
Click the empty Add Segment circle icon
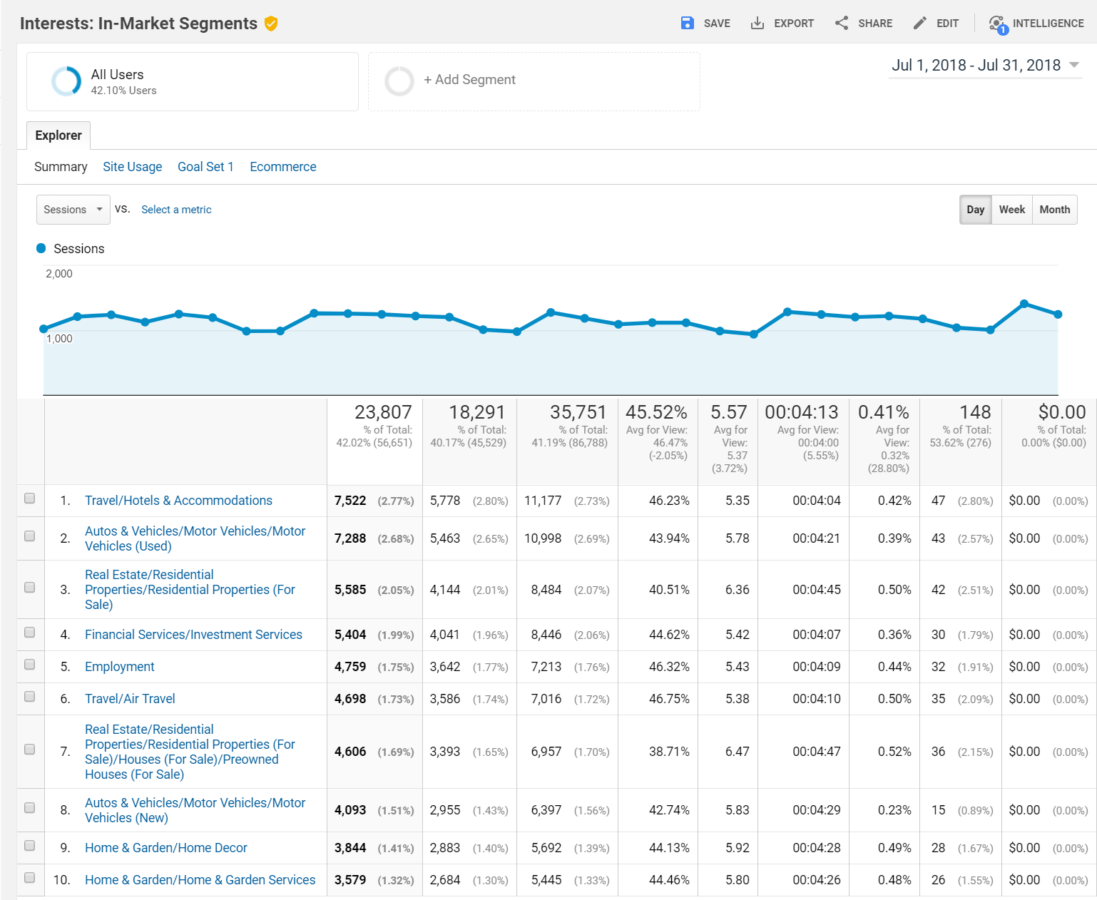click(x=399, y=81)
